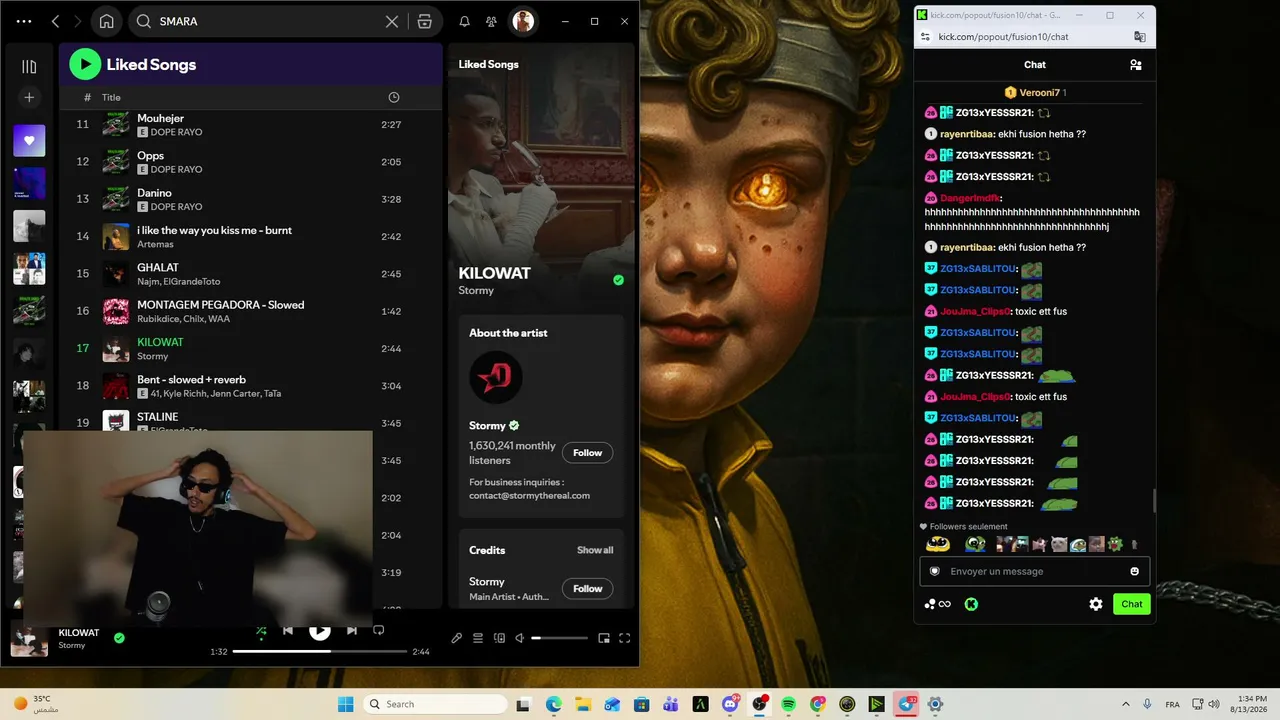The height and width of the screenshot is (720, 1280).
Task: Skip to the previous track
Action: pyautogui.click(x=288, y=631)
